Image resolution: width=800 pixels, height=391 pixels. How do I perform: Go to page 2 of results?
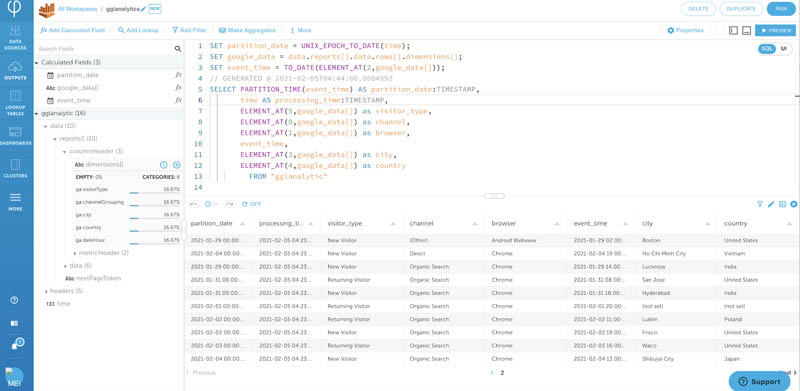coord(502,373)
